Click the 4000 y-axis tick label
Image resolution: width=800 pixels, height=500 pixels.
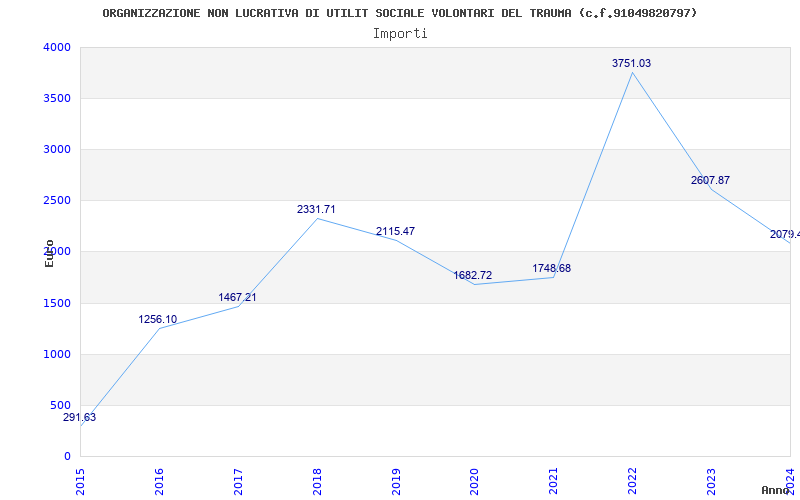tap(57, 47)
